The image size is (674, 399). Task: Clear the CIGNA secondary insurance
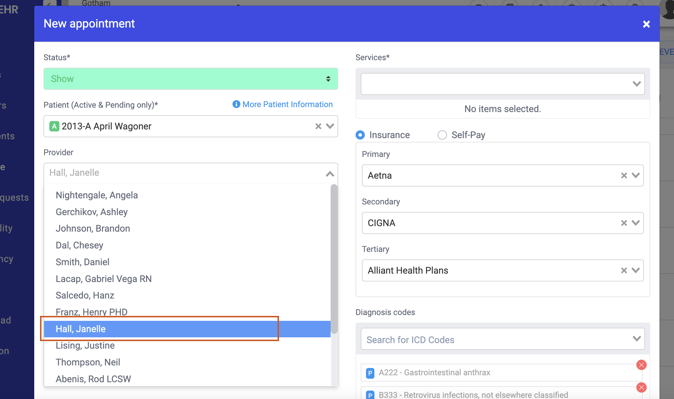point(624,223)
